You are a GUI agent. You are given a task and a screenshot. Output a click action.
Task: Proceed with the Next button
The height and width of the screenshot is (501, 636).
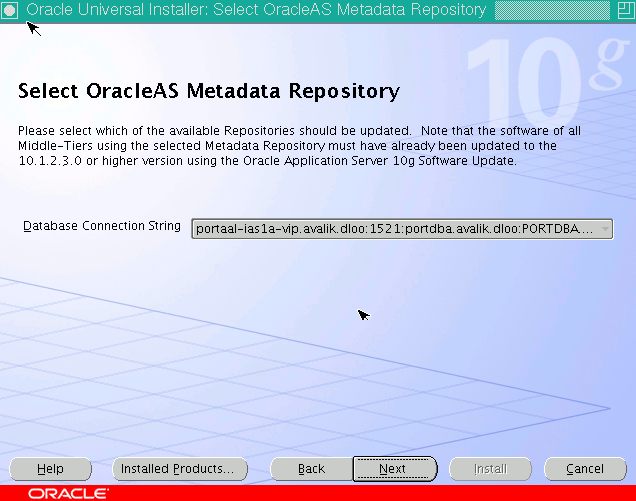[395, 469]
